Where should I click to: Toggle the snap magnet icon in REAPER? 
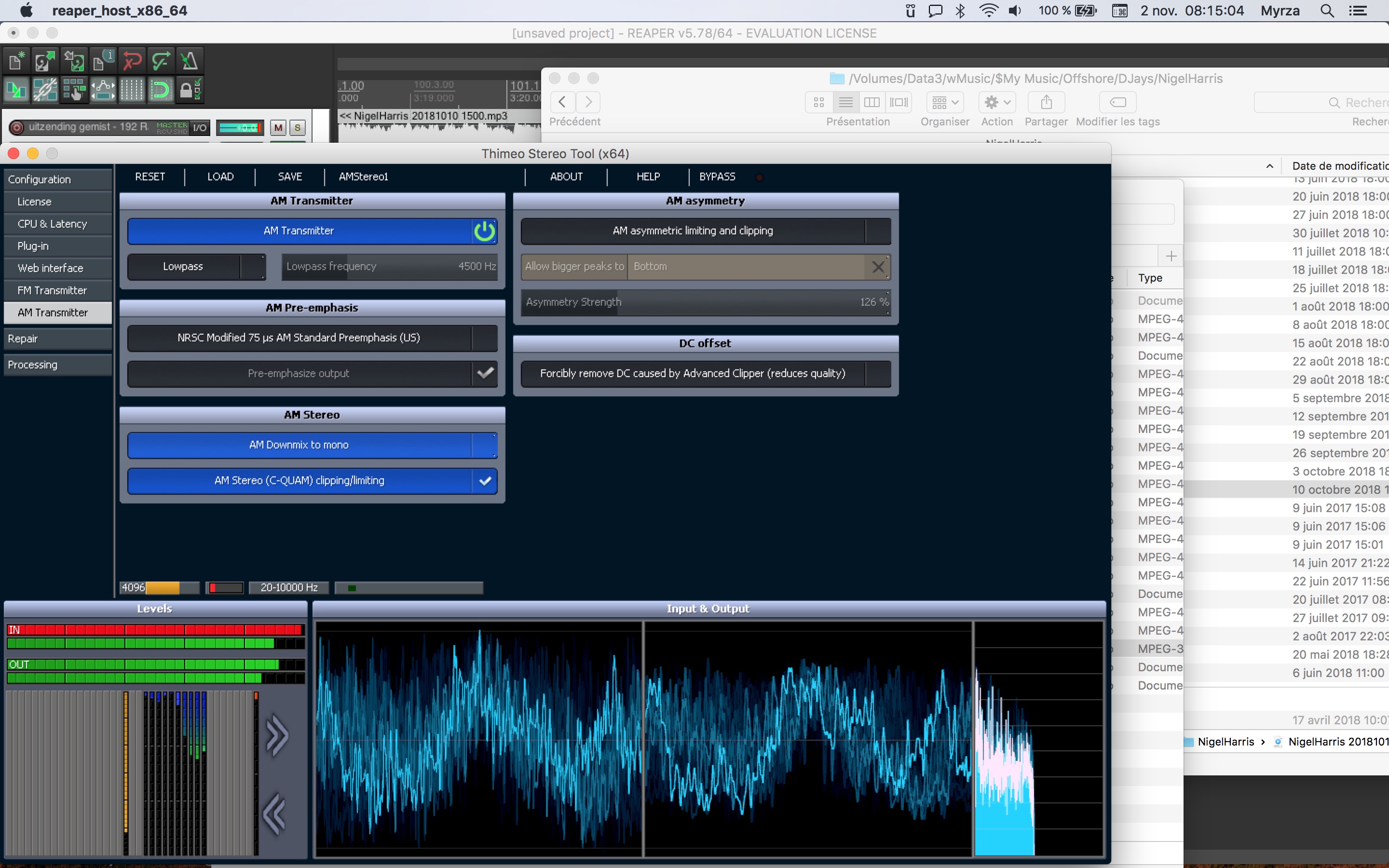pos(161,90)
